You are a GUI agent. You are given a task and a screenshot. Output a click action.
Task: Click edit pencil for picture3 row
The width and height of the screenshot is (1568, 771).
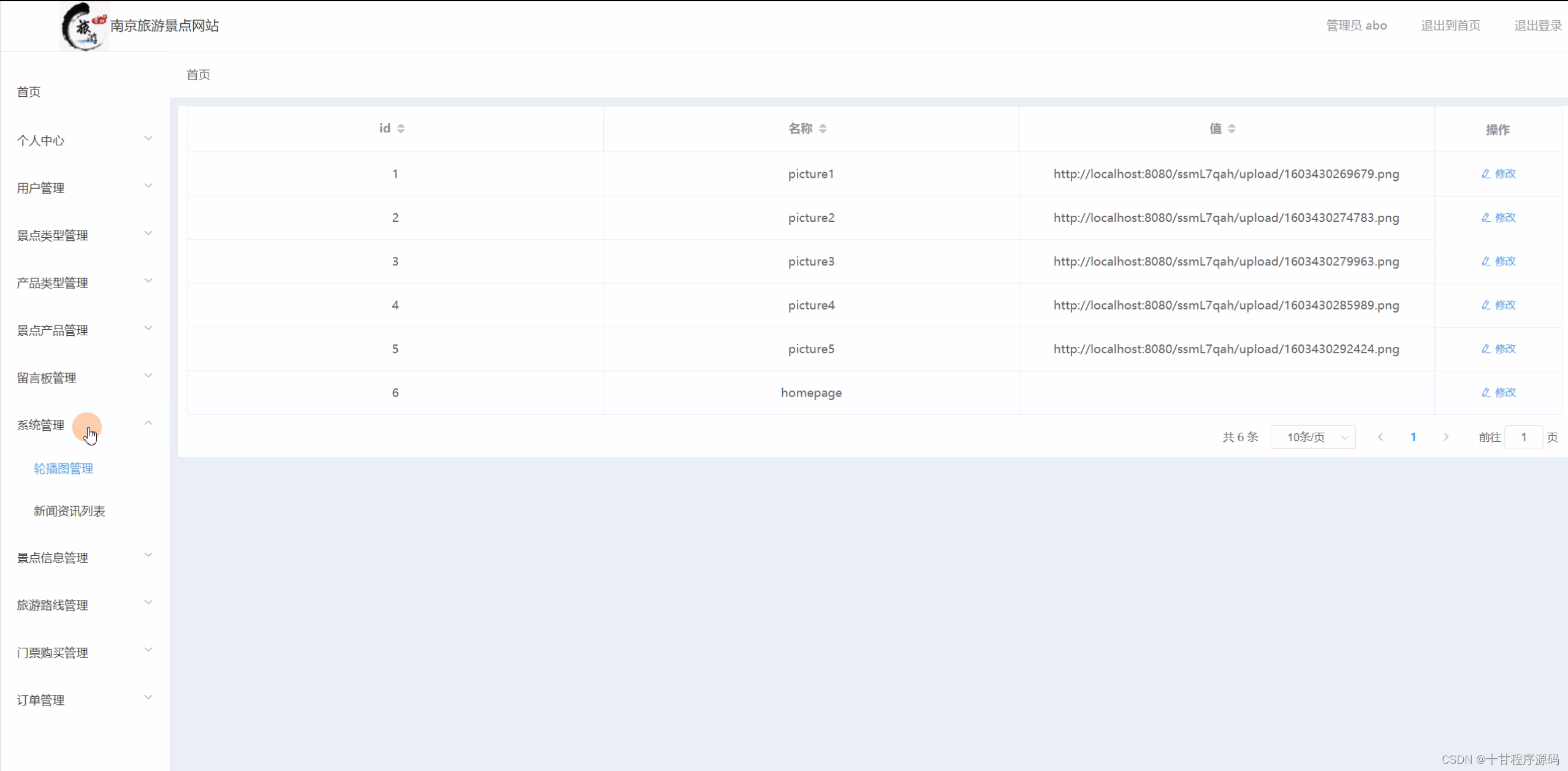tap(1485, 262)
